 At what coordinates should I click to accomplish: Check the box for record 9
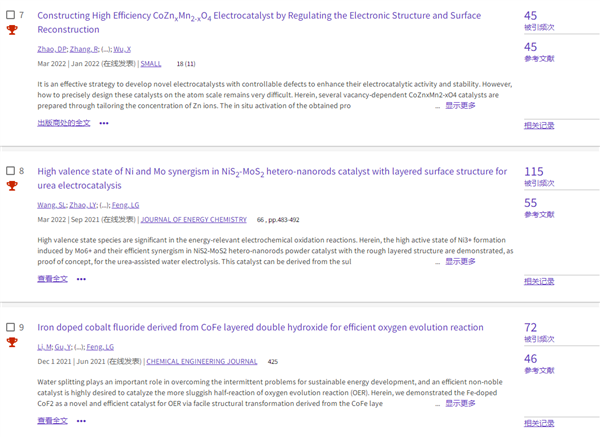point(10,327)
